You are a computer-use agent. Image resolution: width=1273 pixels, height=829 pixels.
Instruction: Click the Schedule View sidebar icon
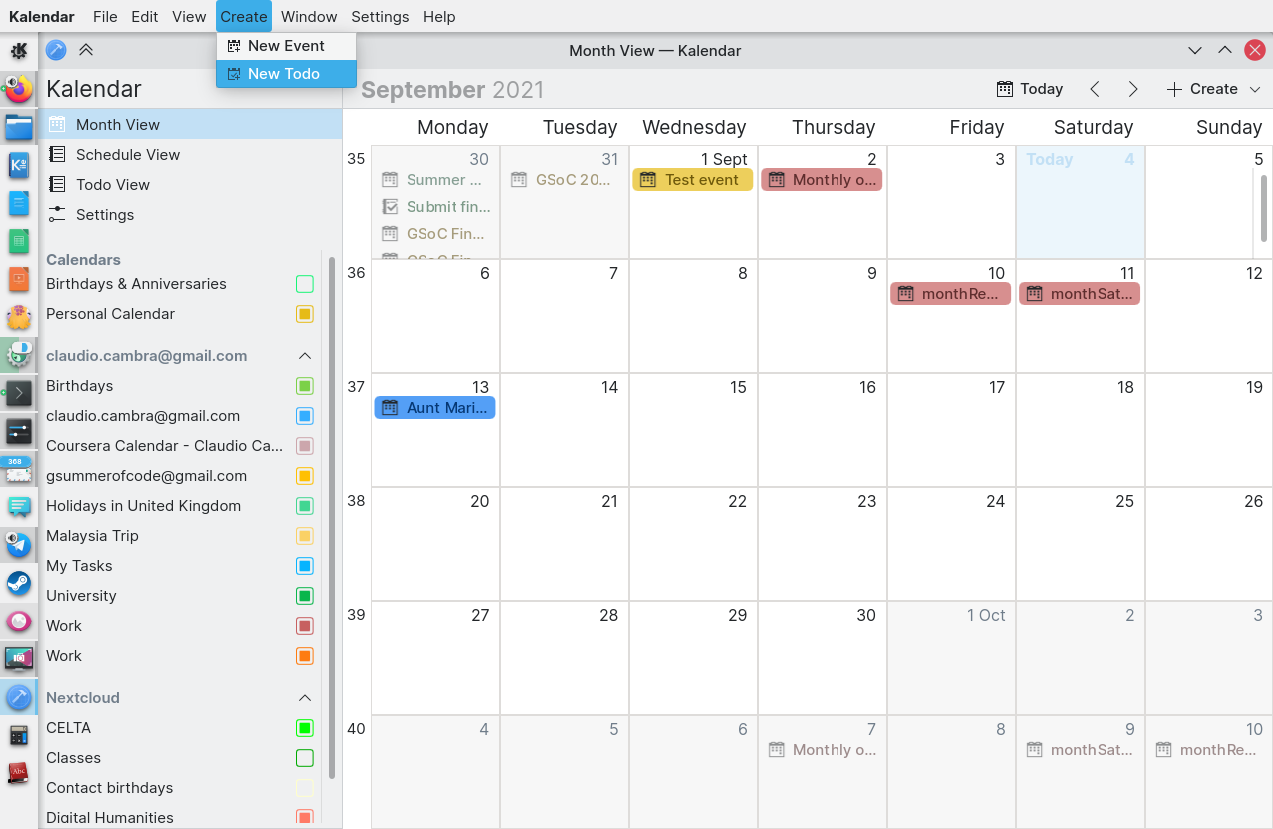pyautogui.click(x=58, y=155)
